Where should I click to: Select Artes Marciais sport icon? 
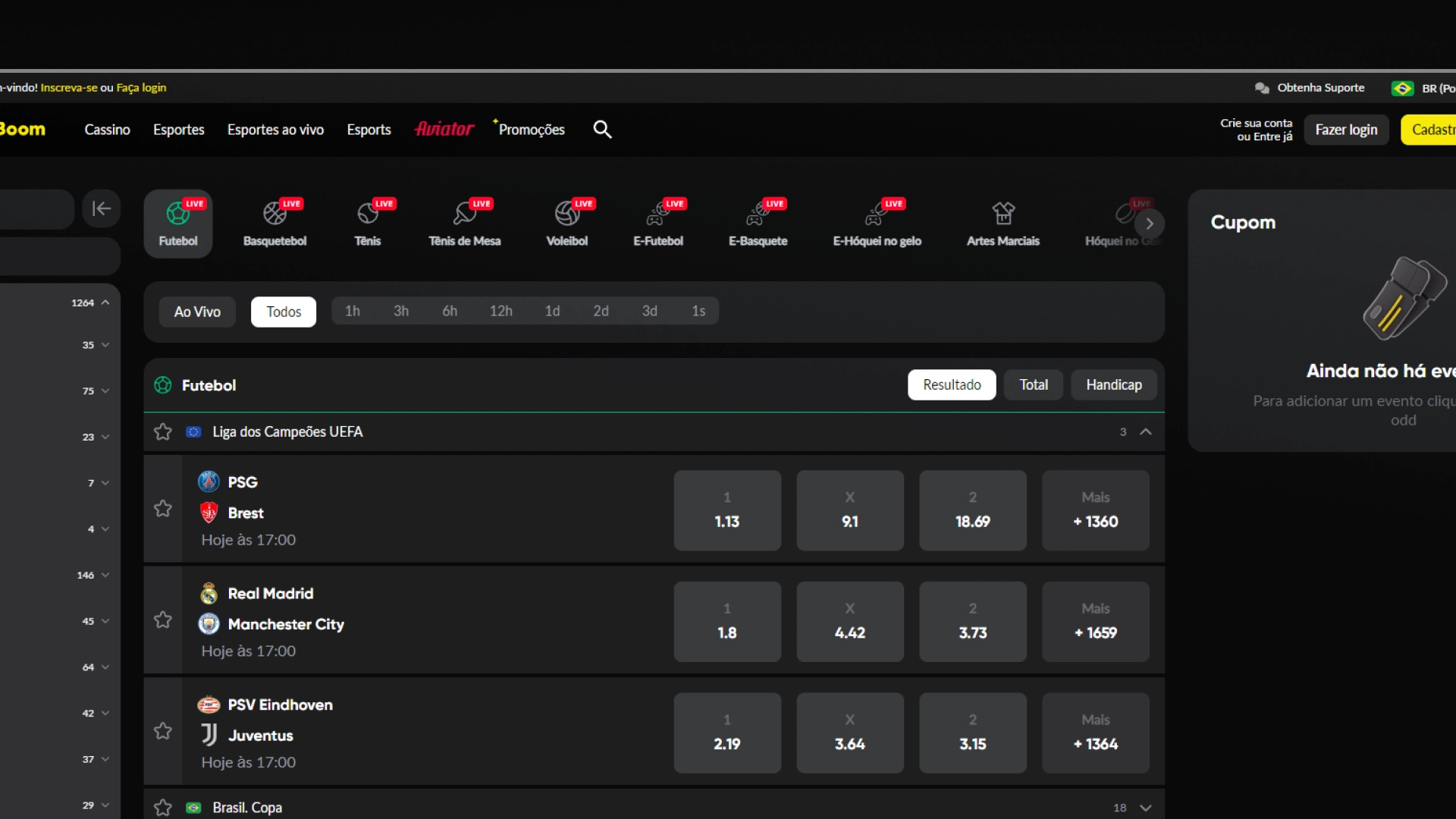click(1003, 224)
